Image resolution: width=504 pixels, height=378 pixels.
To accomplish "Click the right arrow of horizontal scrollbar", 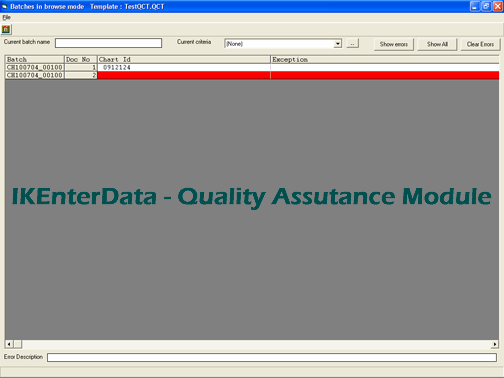I will coord(495,344).
